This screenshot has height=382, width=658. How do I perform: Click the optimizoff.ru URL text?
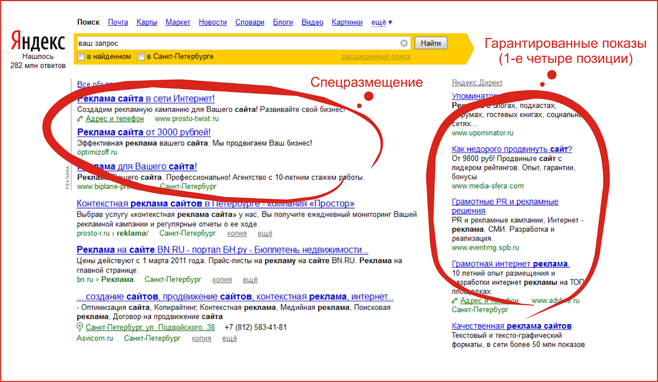[x=97, y=152]
